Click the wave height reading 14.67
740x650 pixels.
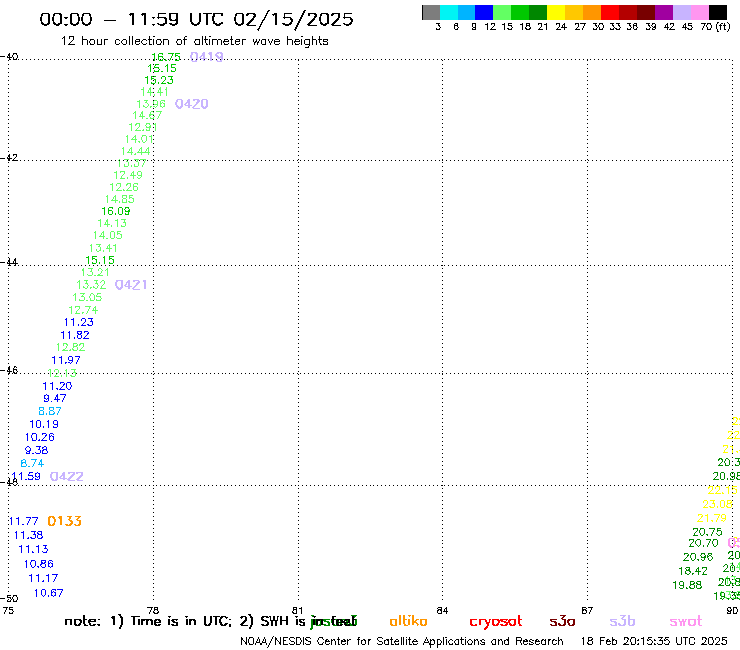(x=147, y=116)
